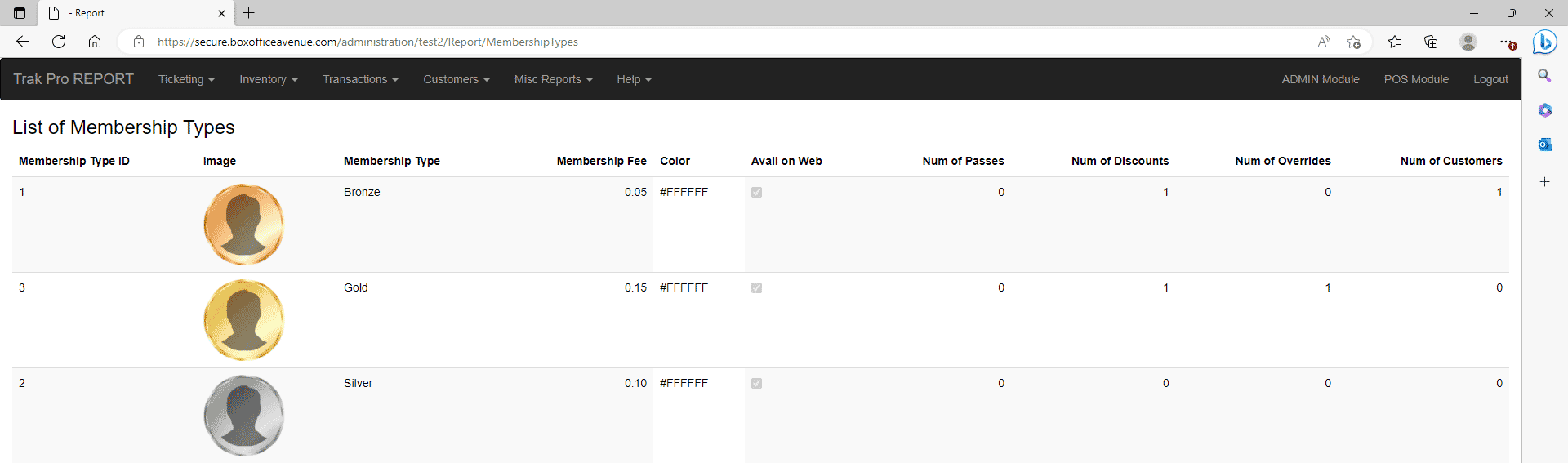Open the browser profile avatar icon
This screenshot has width=1568, height=463.
1468,42
